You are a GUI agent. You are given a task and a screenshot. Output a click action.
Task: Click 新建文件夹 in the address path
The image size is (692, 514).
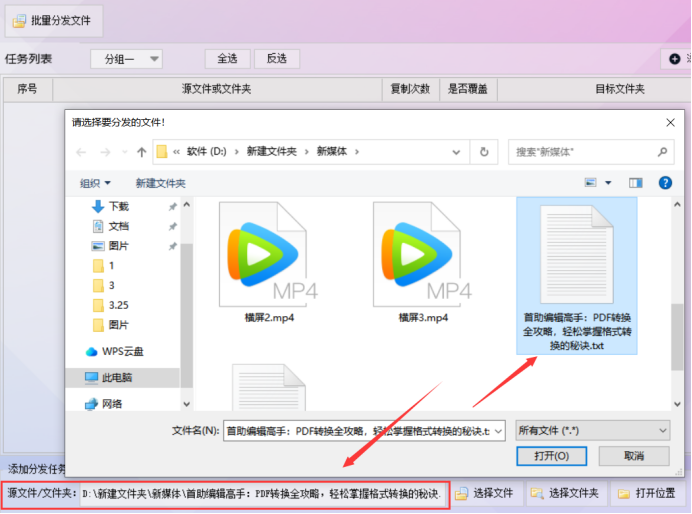pos(271,152)
